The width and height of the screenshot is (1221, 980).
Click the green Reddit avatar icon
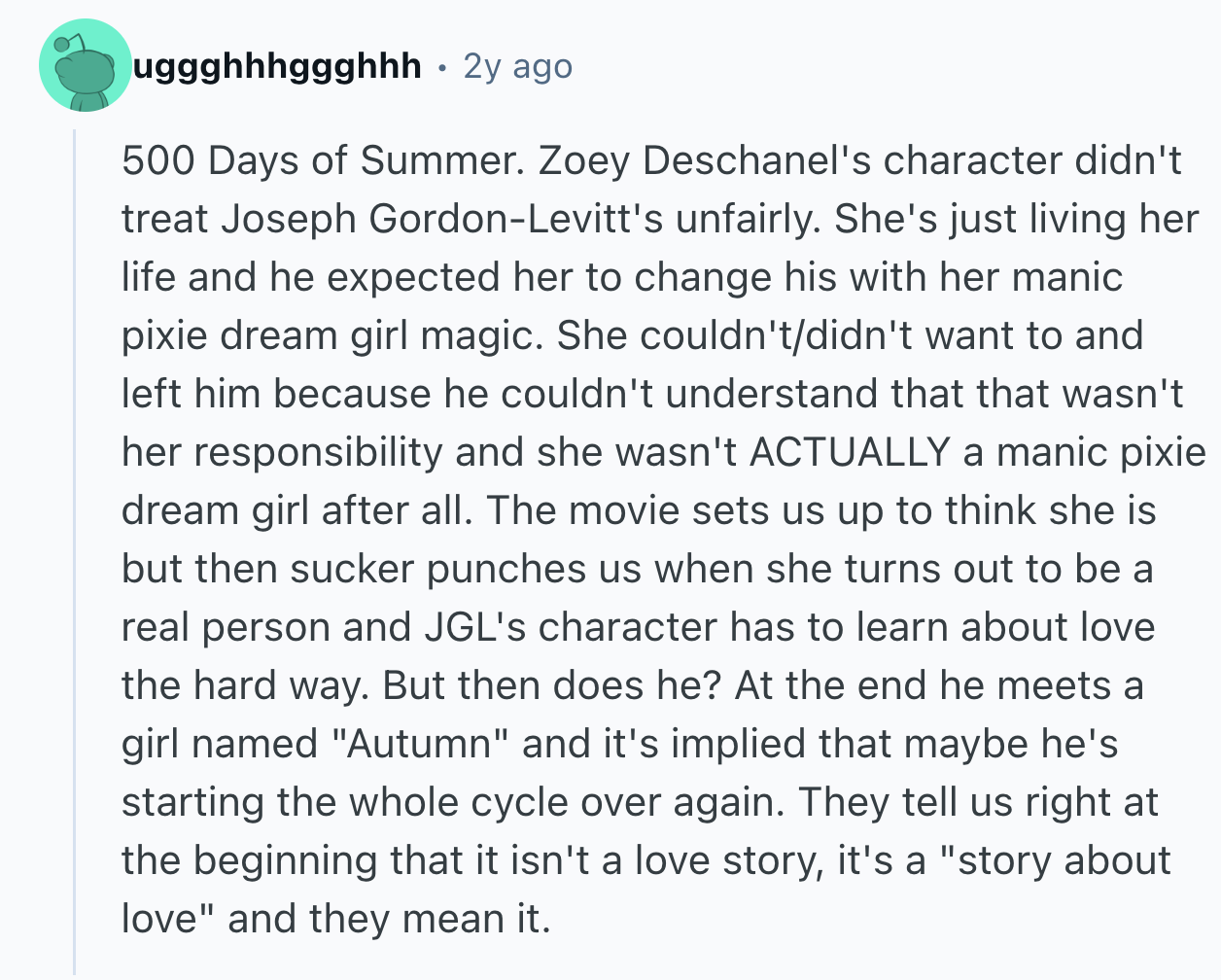(x=86, y=66)
